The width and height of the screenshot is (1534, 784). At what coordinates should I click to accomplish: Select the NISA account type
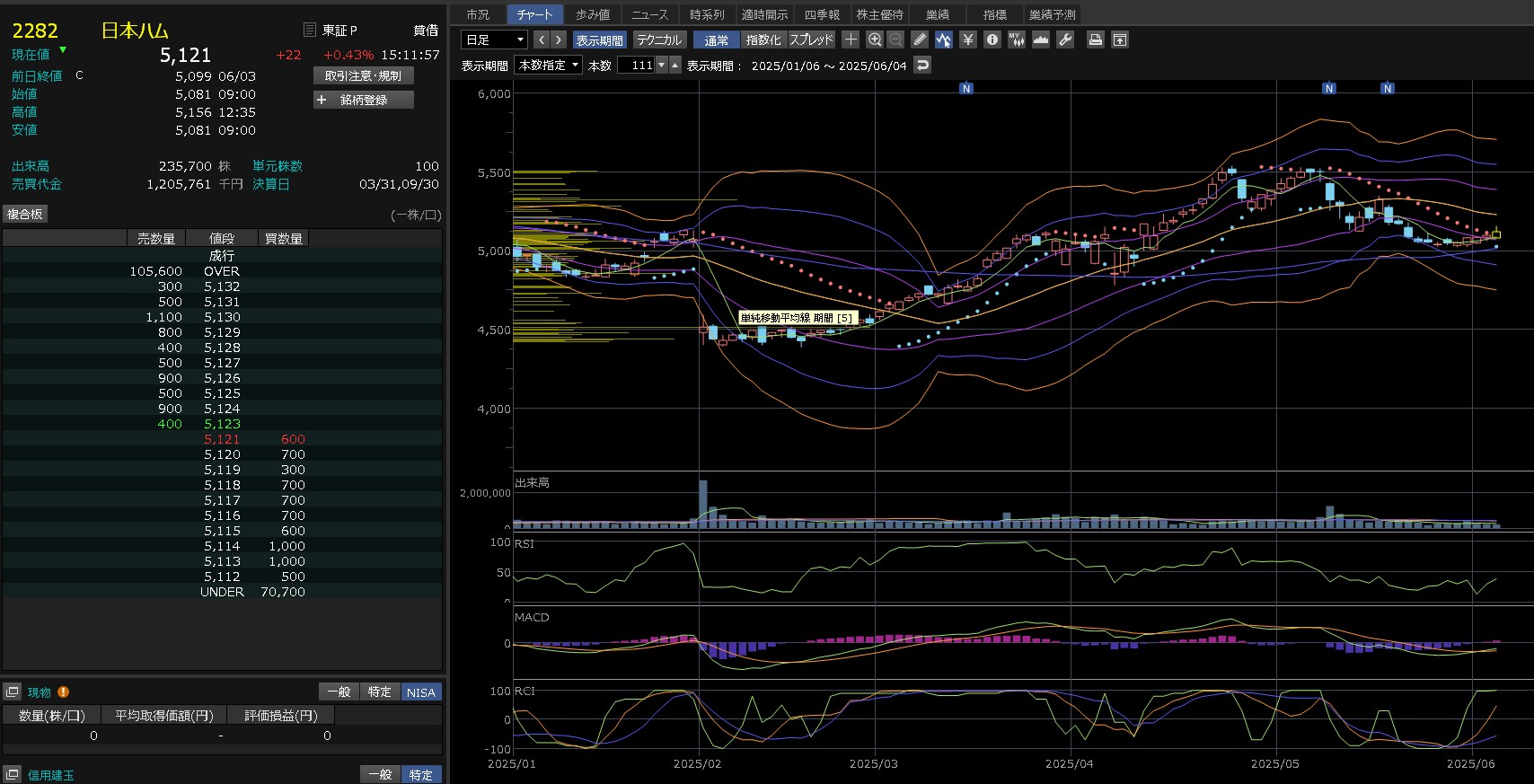[x=420, y=692]
